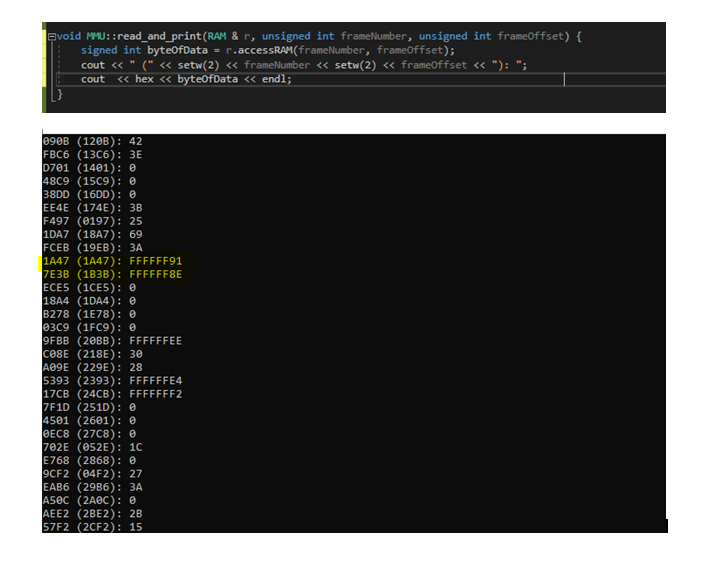Image resolution: width=704 pixels, height=584 pixels.
Task: Select console line A09E (229E): 28
Action: click(92, 367)
